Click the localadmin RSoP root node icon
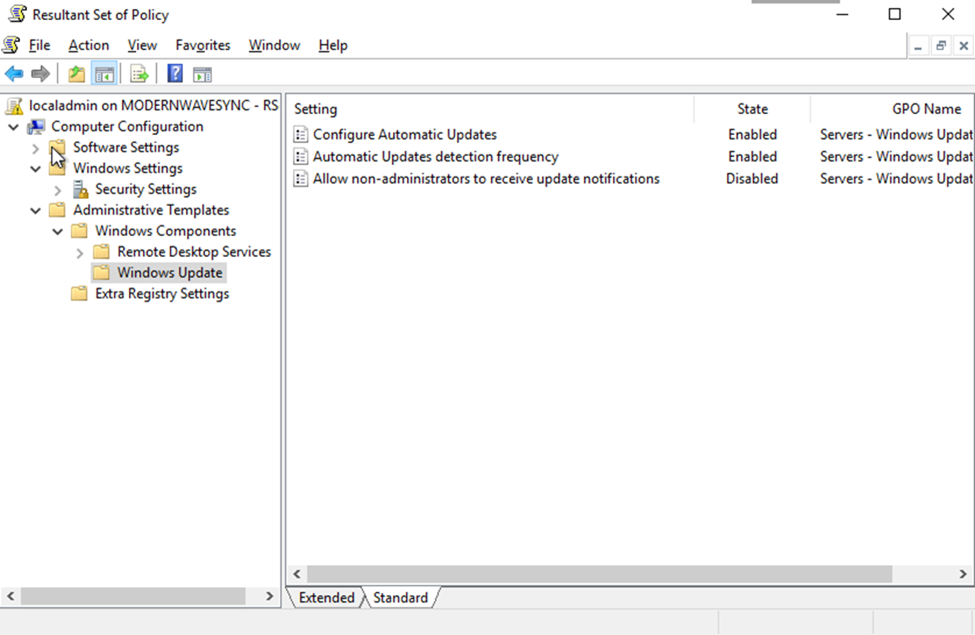Image resolution: width=975 pixels, height=635 pixels. (x=14, y=106)
